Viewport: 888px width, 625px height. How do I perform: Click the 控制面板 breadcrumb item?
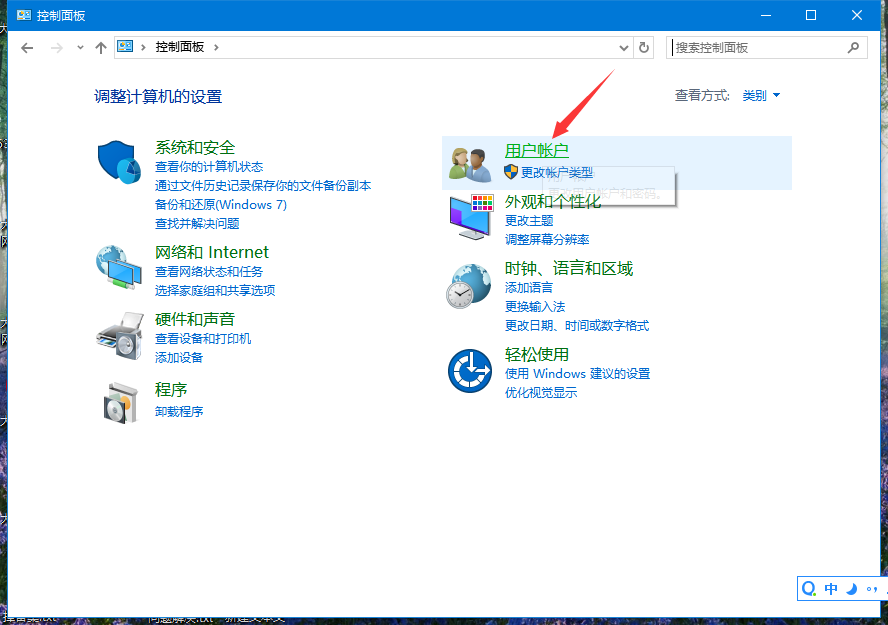(180, 47)
